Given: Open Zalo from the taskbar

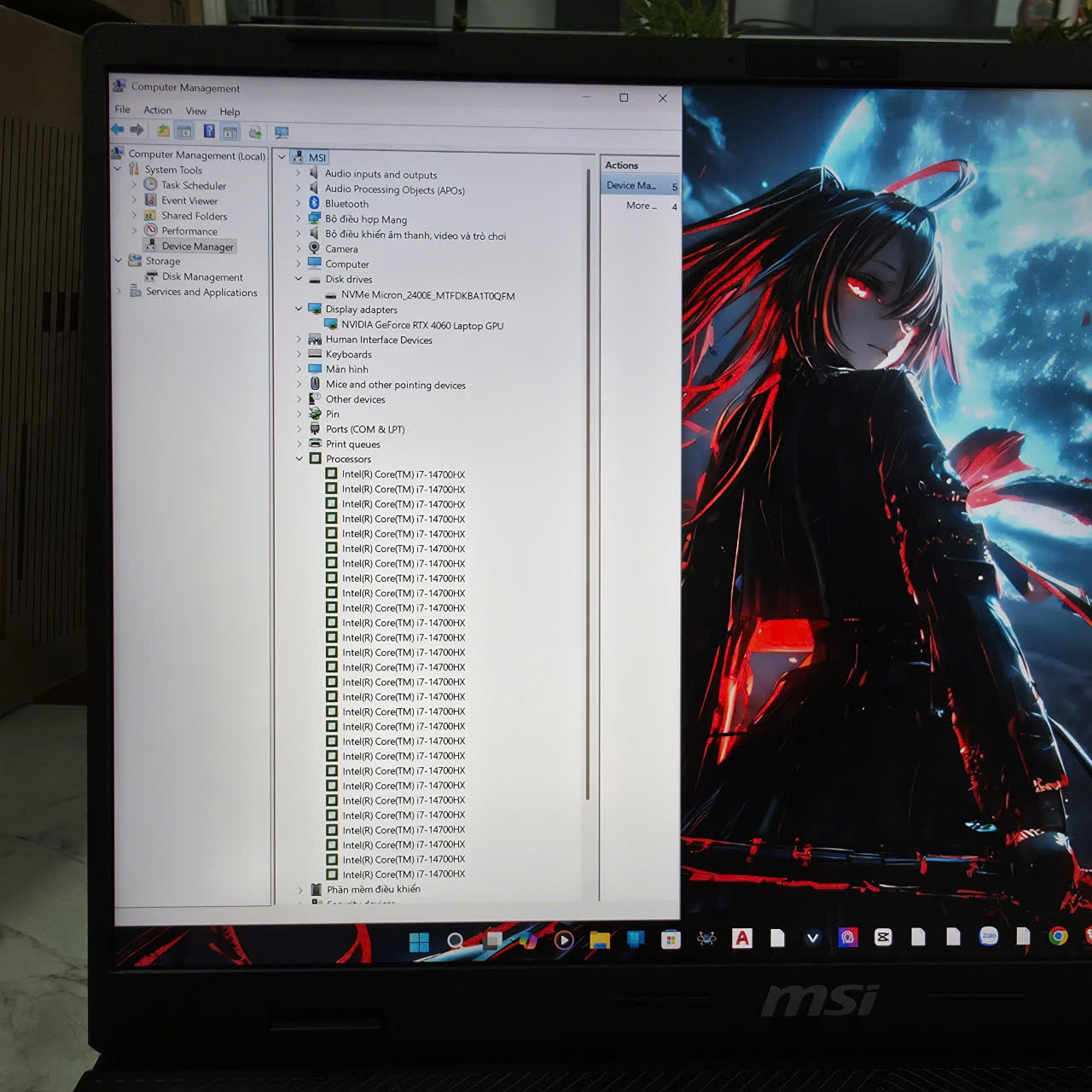Looking at the screenshot, I should [x=989, y=937].
